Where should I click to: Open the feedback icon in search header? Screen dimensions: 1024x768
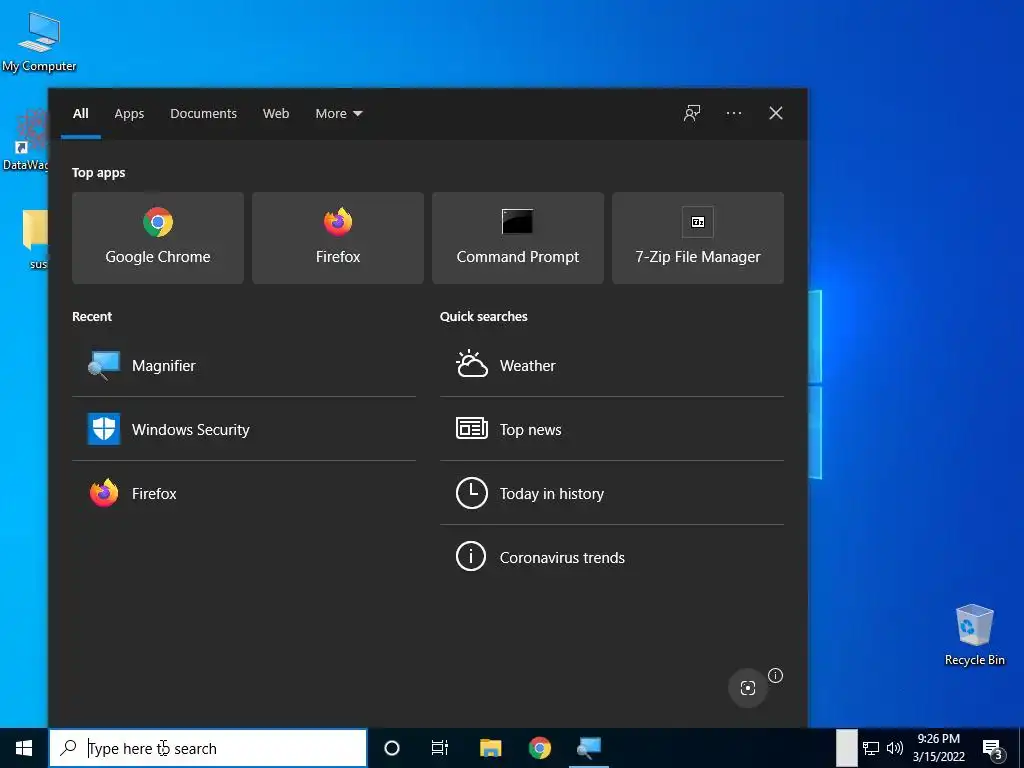(692, 113)
